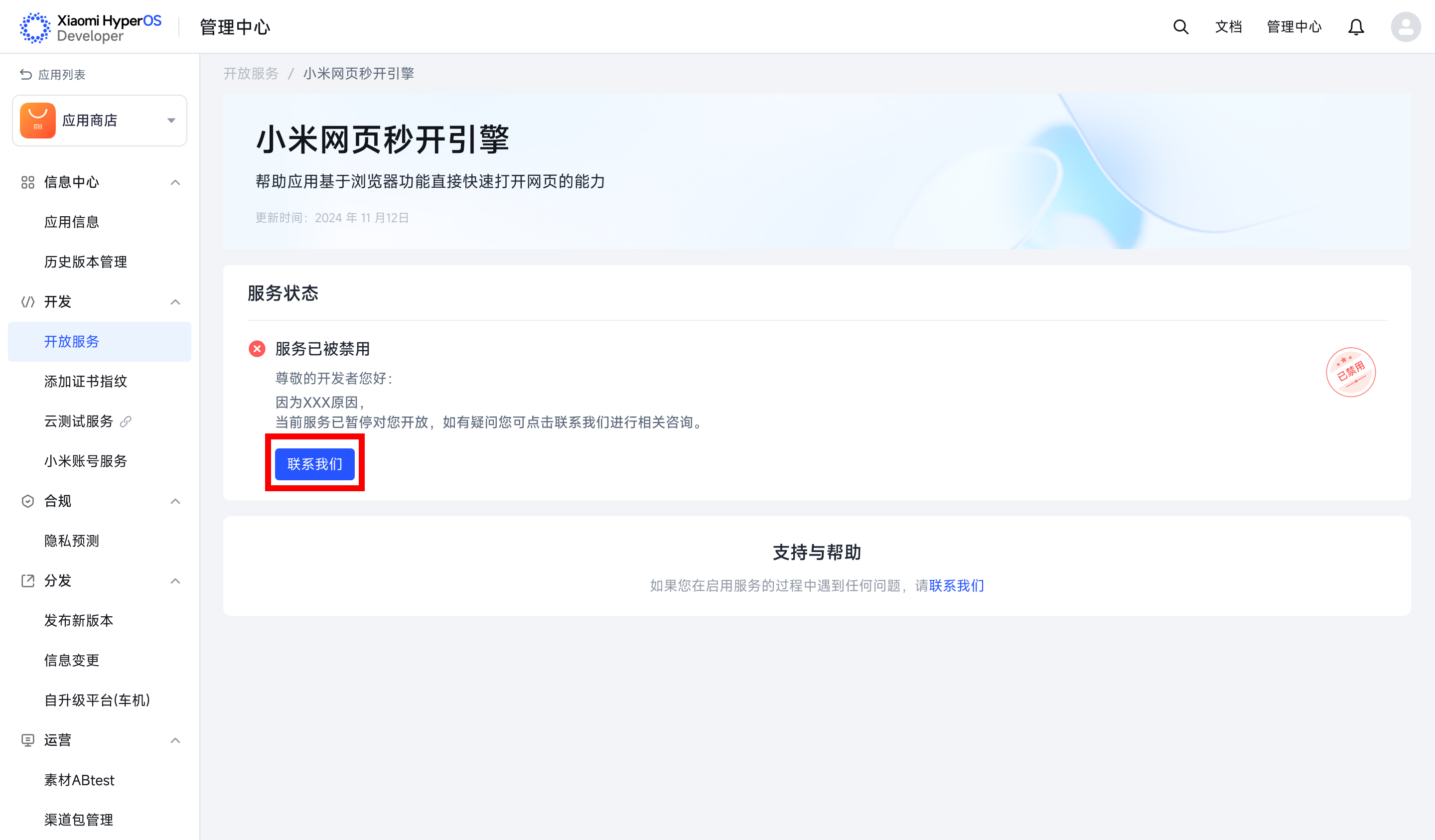Collapse the 合规 section chevron
The height and width of the screenshot is (840, 1435).
coord(175,501)
